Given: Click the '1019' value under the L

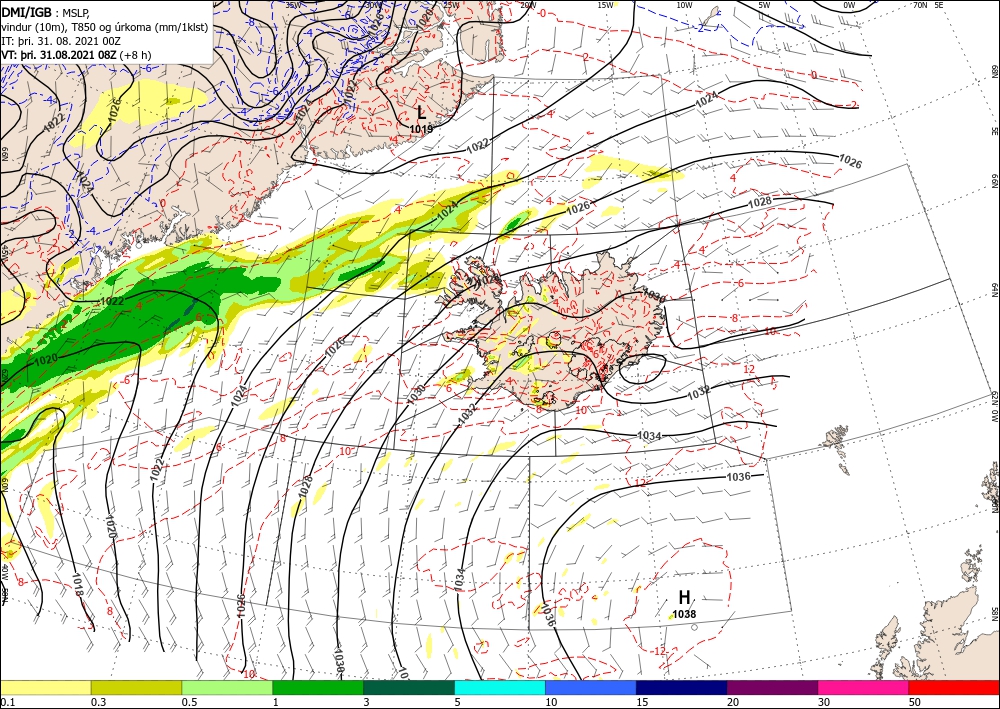Looking at the screenshot, I should pyautogui.click(x=421, y=129).
